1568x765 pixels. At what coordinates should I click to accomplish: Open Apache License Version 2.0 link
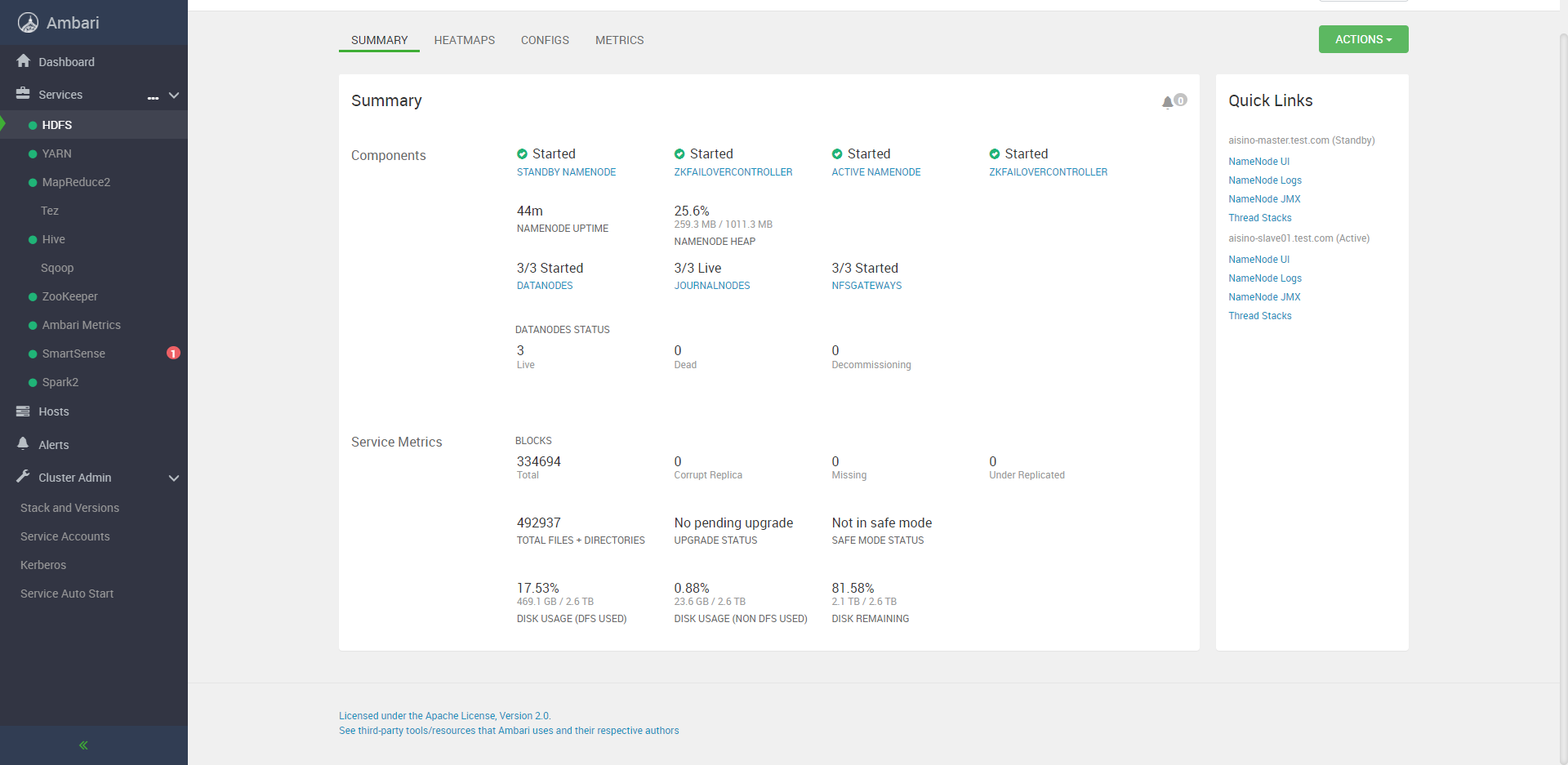tap(444, 716)
